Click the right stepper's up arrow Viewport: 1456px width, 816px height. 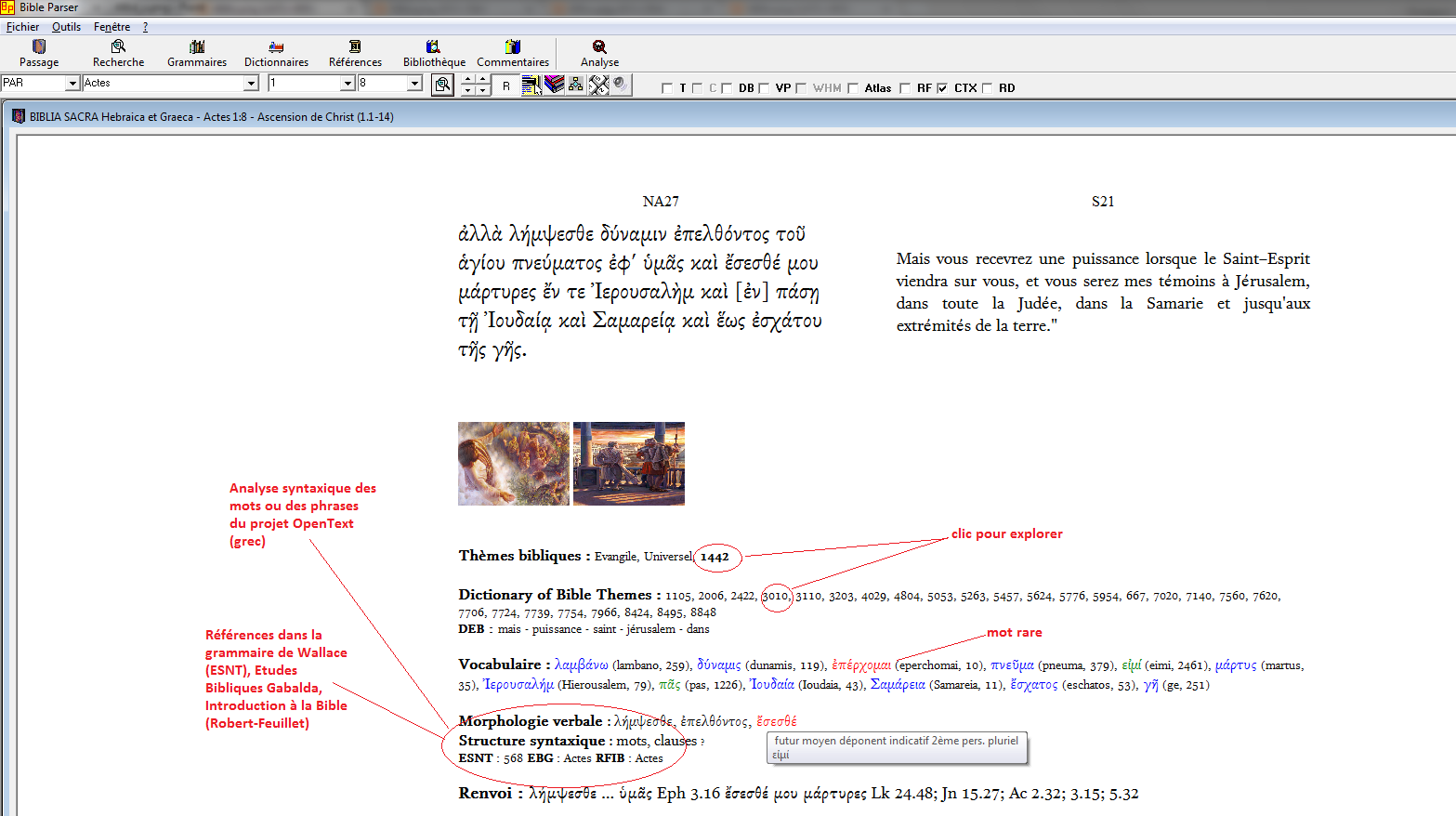point(482,80)
